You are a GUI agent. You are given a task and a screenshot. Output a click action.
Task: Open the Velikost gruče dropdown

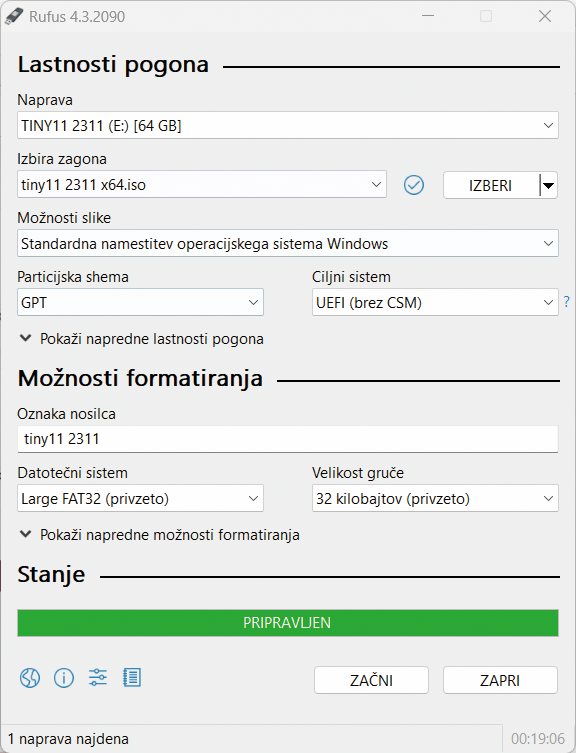coord(435,498)
